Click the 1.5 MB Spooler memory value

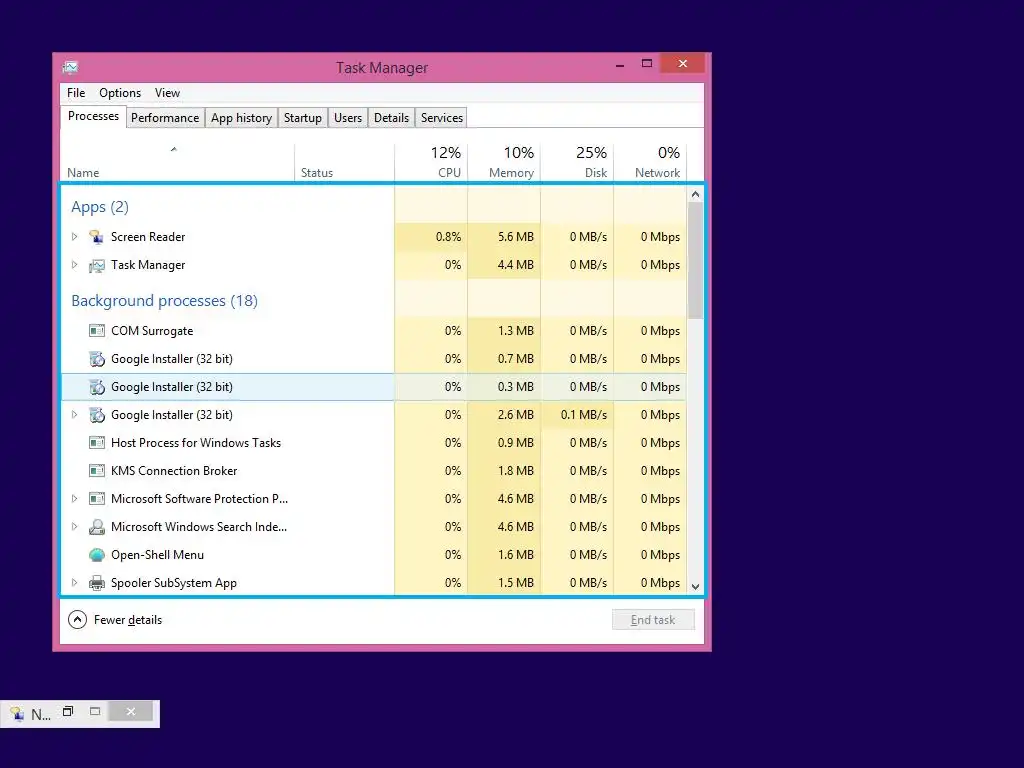(x=515, y=583)
